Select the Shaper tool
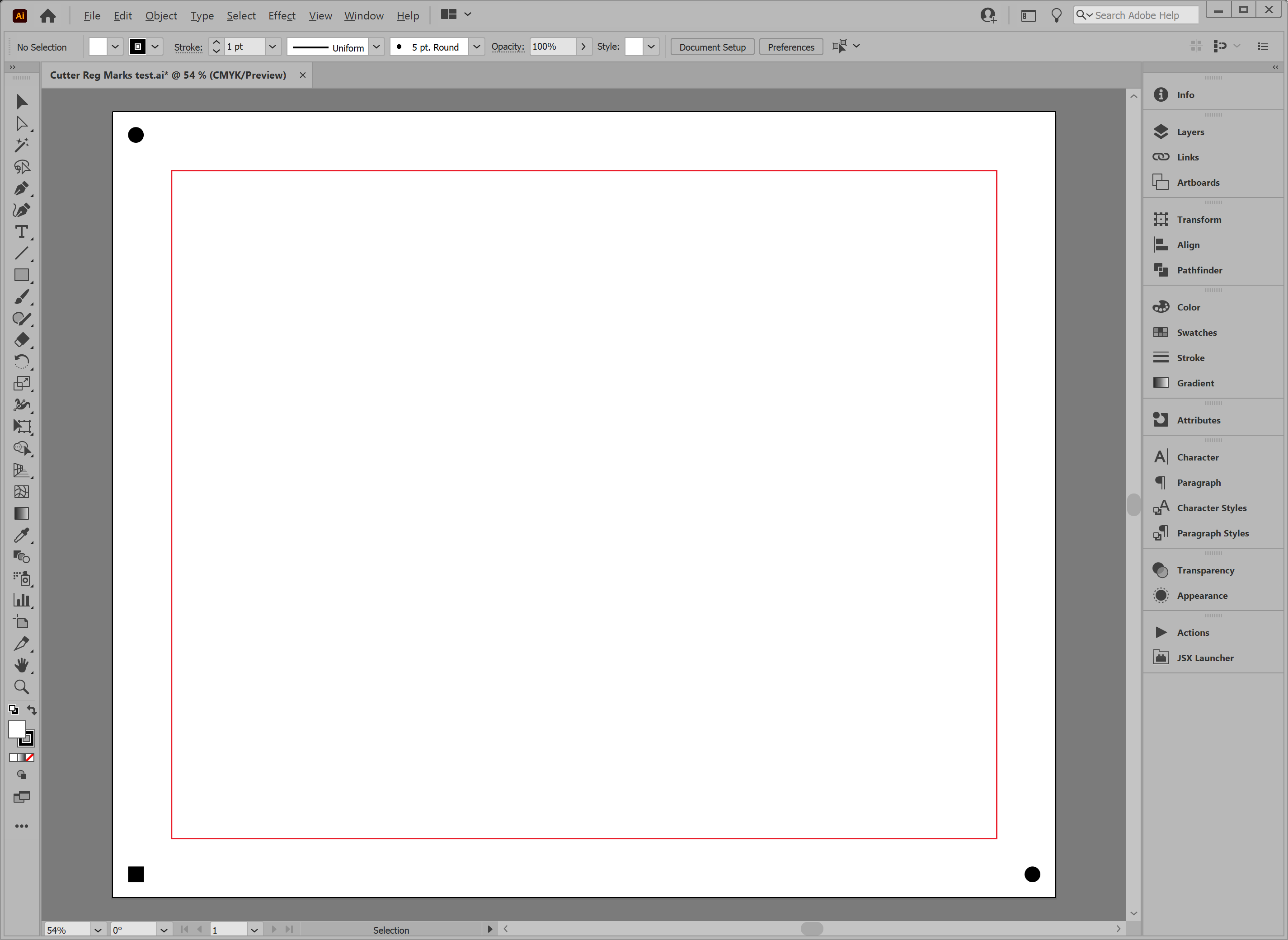 click(x=22, y=318)
